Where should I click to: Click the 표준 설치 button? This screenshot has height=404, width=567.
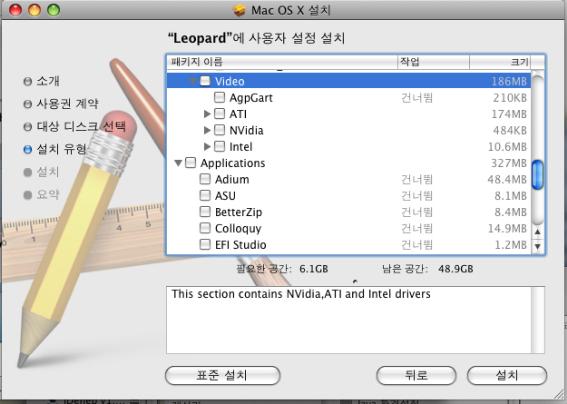pos(222,375)
